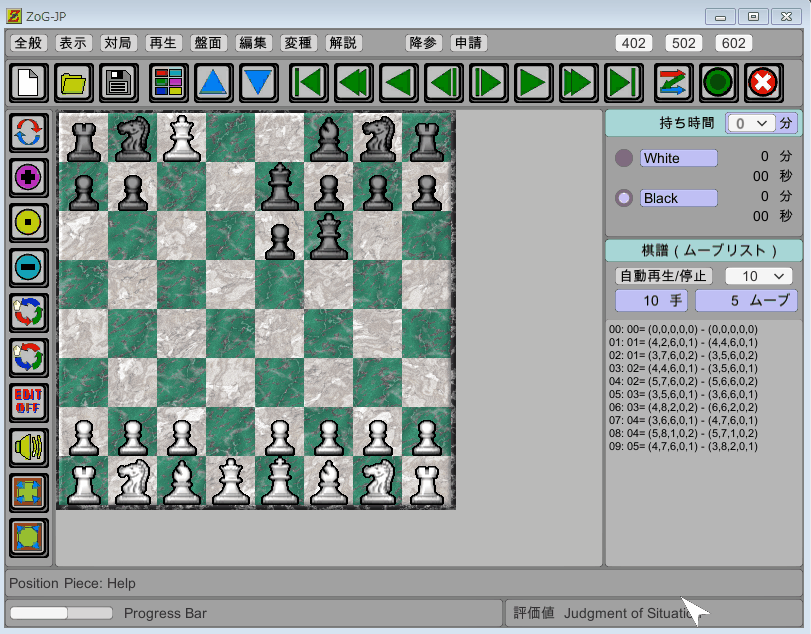The height and width of the screenshot is (634, 811).
Task: Click the red X stop icon
Action: click(762, 82)
